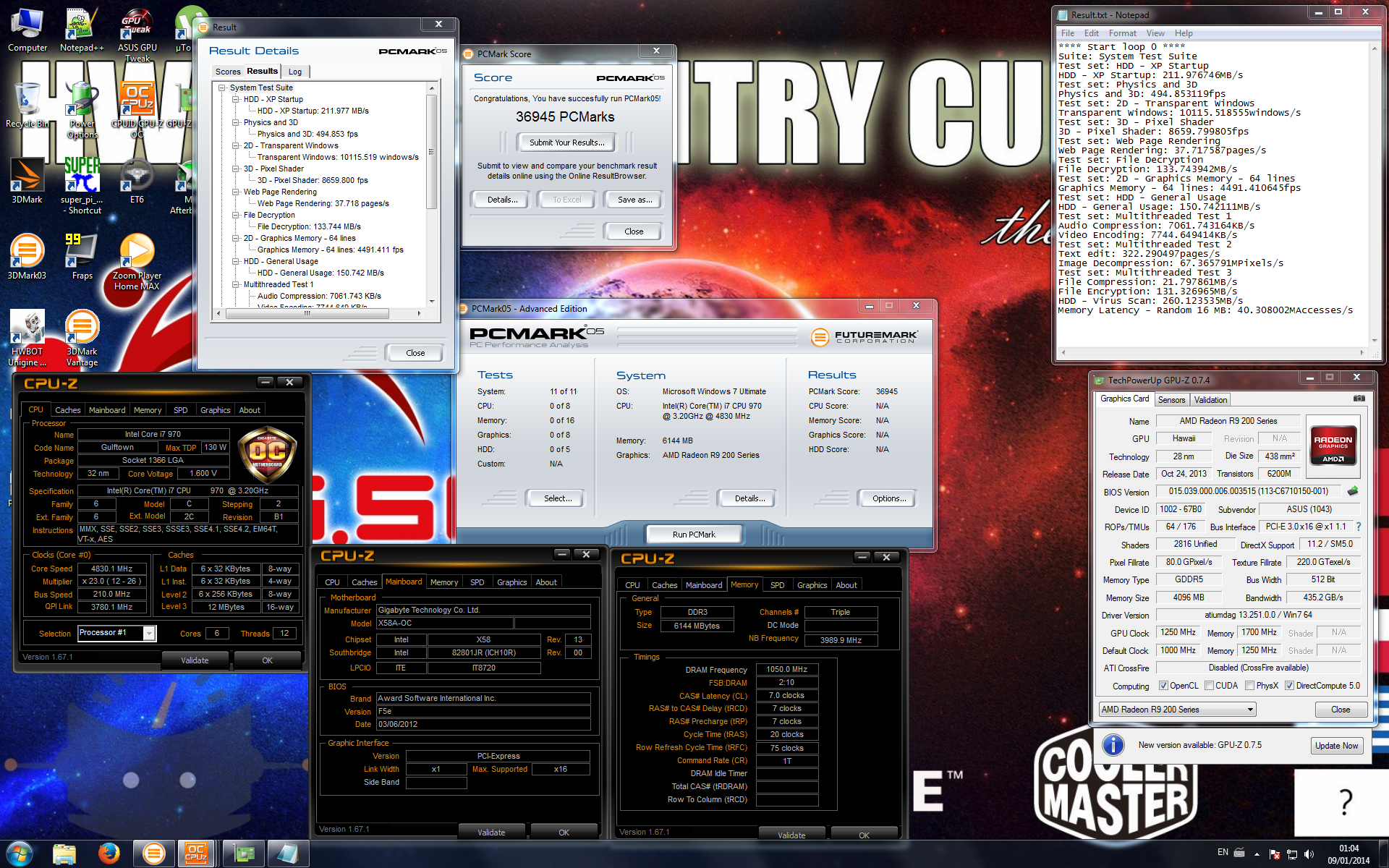
Task: Click Options... in PCMark05 Results
Action: (889, 498)
